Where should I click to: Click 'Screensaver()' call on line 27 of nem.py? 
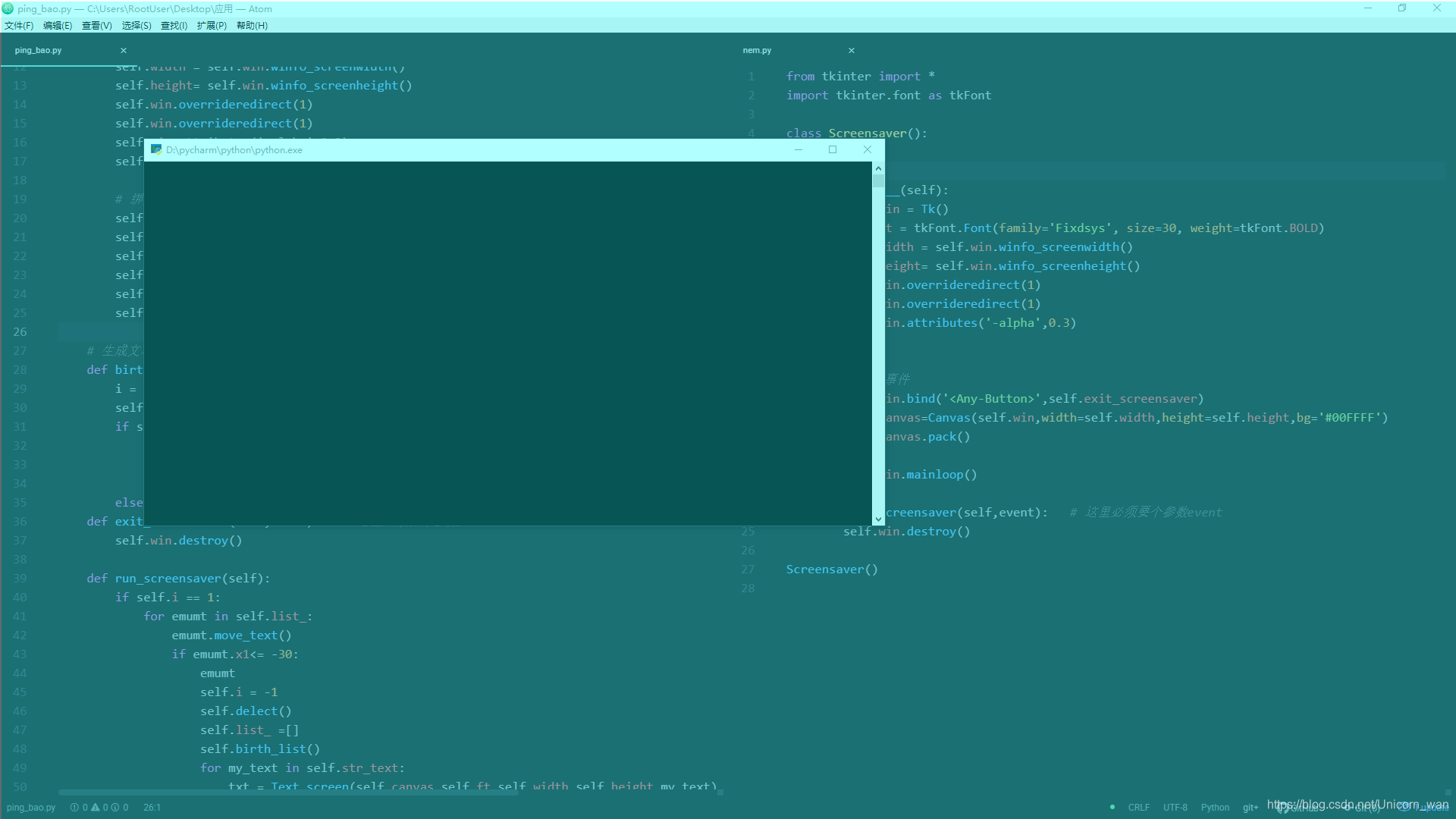(x=832, y=570)
